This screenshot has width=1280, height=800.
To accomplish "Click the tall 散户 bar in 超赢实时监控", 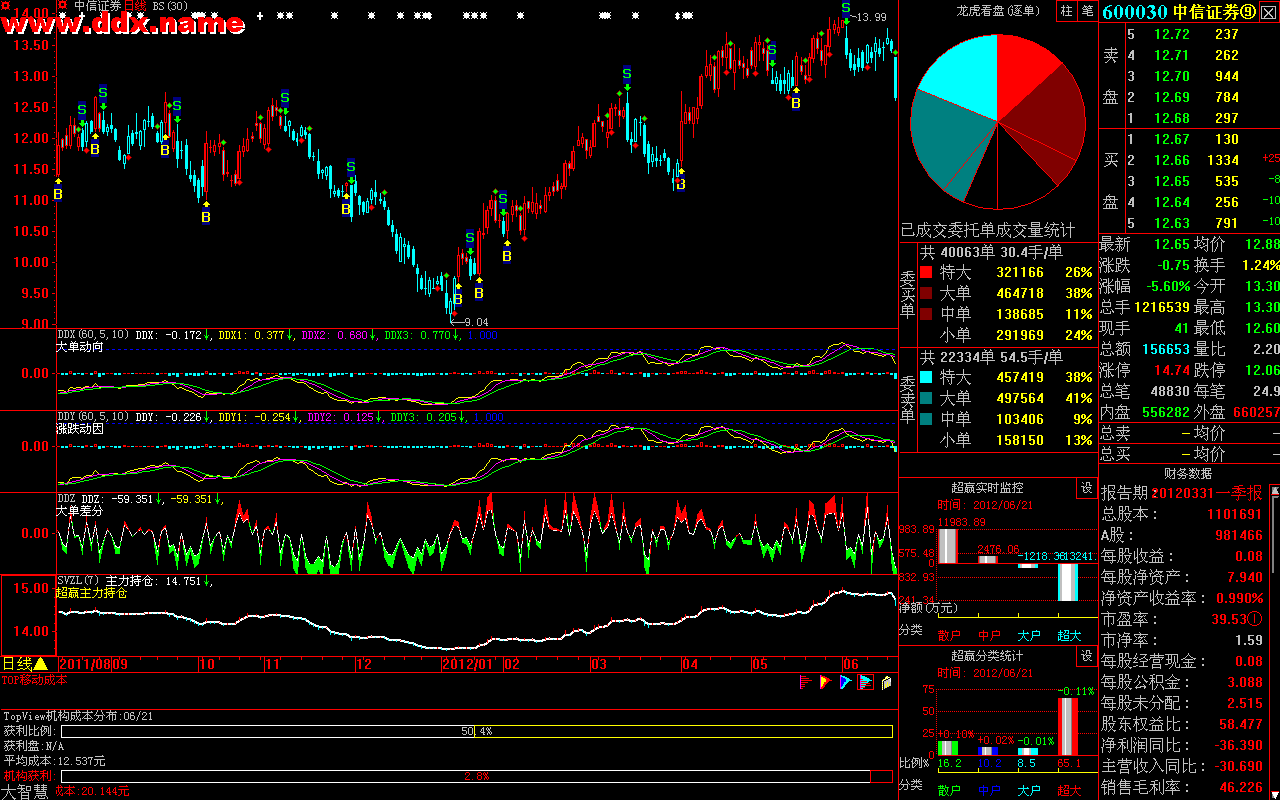I will [947, 546].
